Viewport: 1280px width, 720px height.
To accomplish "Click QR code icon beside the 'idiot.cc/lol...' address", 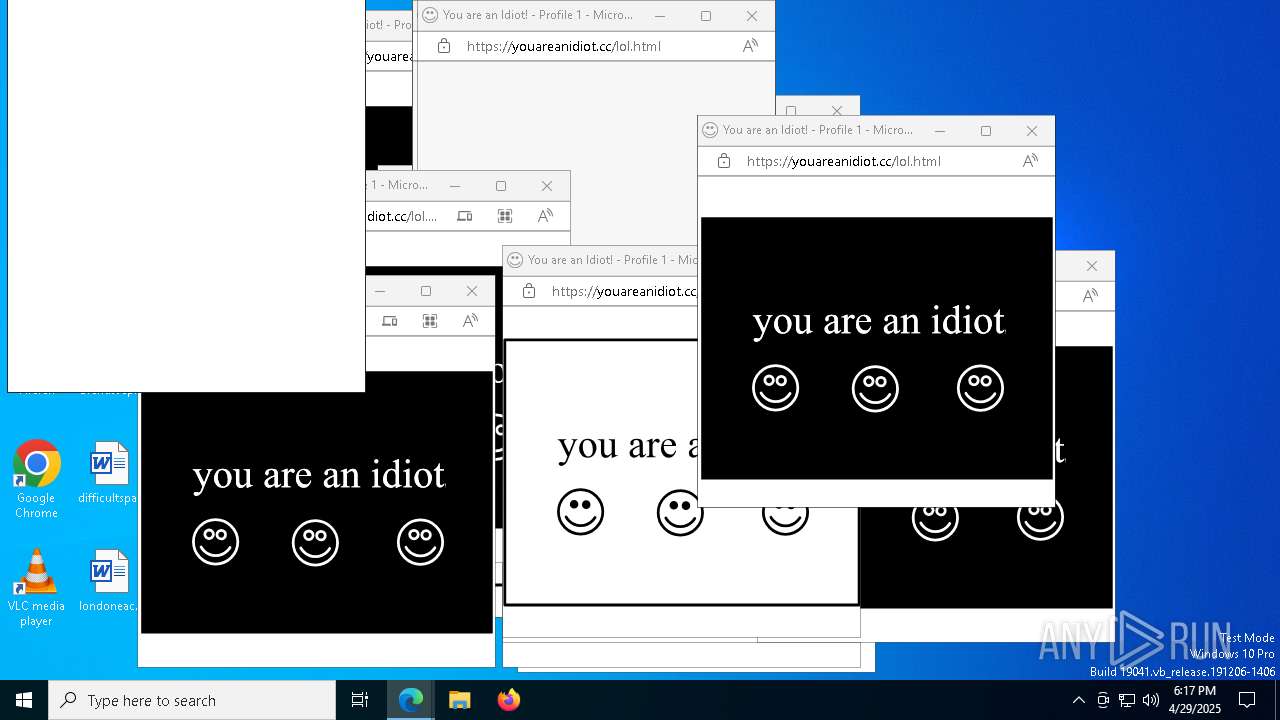I will 505,216.
